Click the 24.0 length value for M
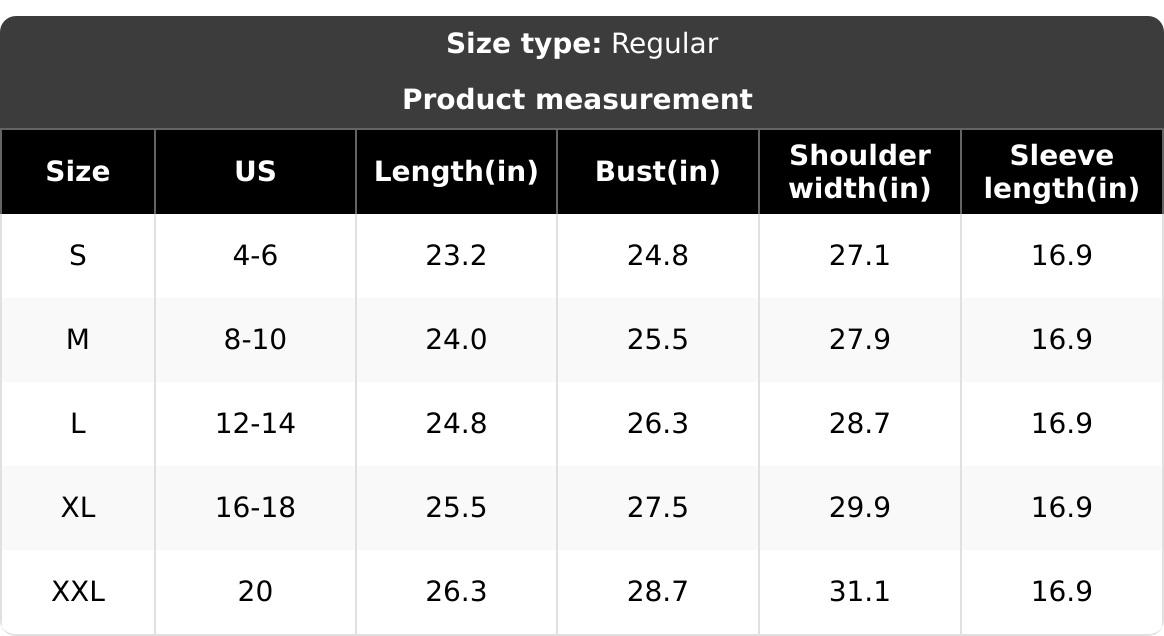This screenshot has height=636, width=1164. (456, 340)
